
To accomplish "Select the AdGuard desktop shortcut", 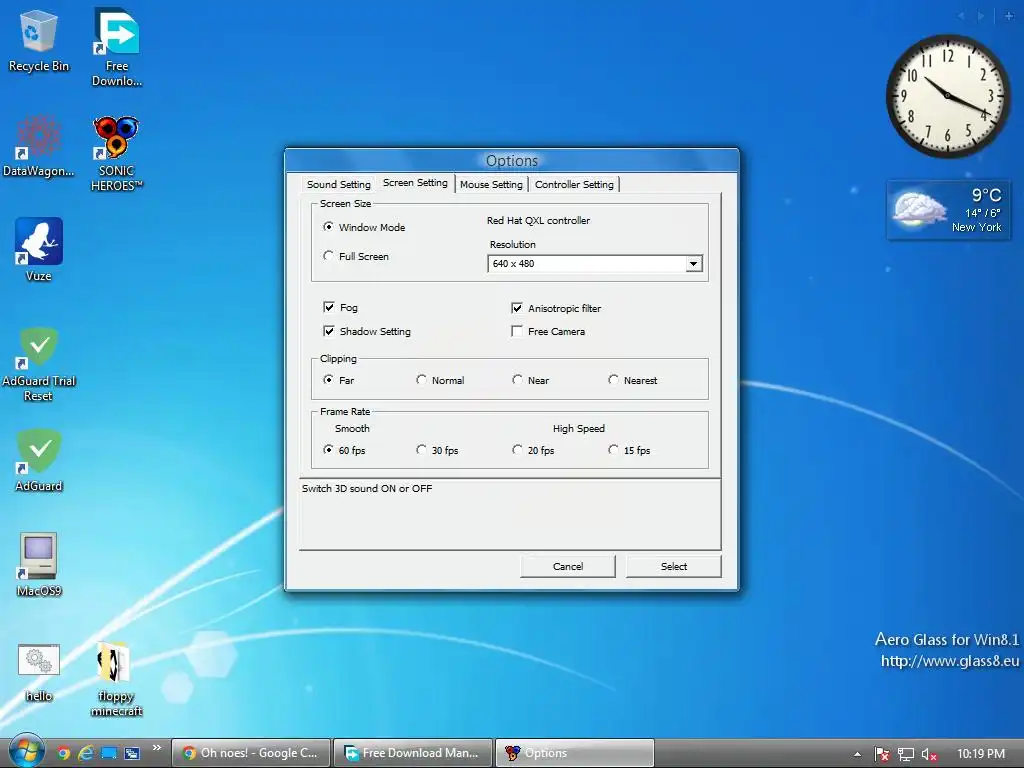I will click(39, 460).
